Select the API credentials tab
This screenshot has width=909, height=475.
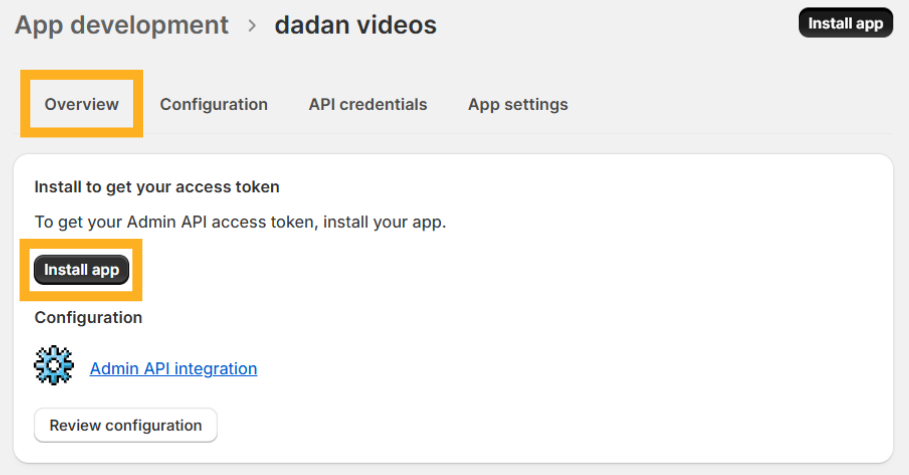(x=367, y=104)
